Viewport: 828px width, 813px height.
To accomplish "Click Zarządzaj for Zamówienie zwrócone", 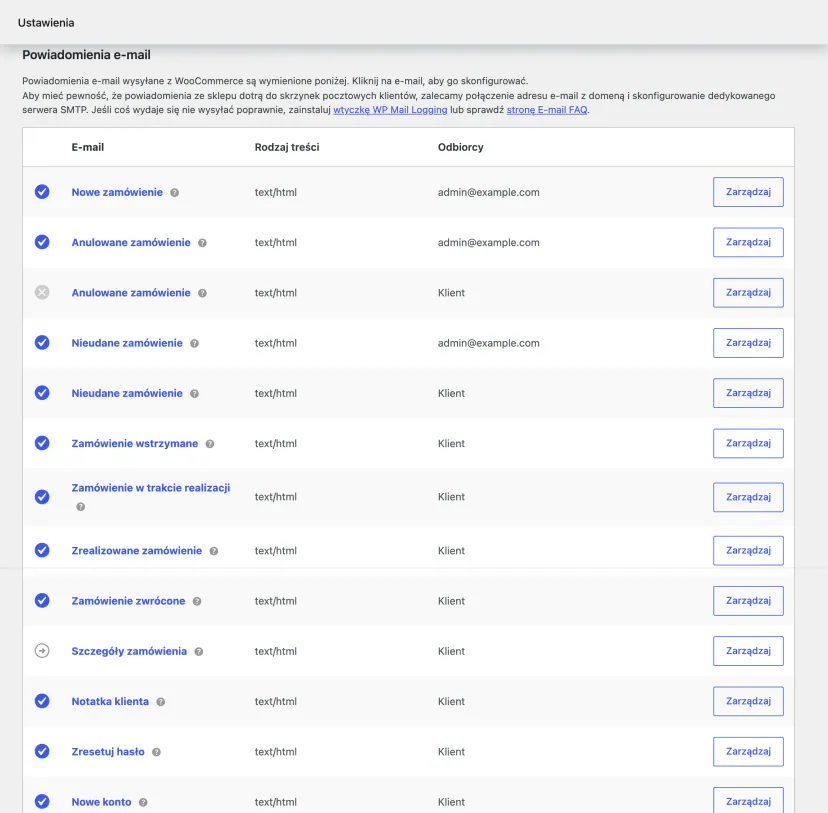I will pyautogui.click(x=748, y=601).
